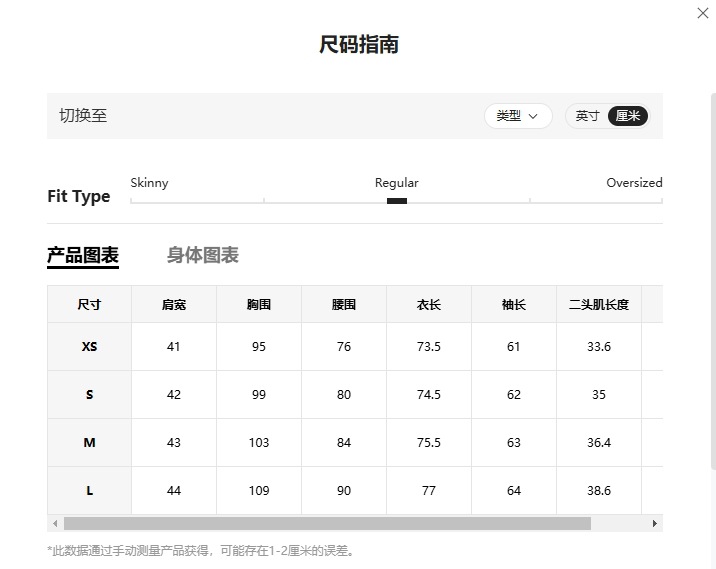This screenshot has height=569, width=716.
Task: Click the chevron in 类型 selector
Action: (x=533, y=116)
